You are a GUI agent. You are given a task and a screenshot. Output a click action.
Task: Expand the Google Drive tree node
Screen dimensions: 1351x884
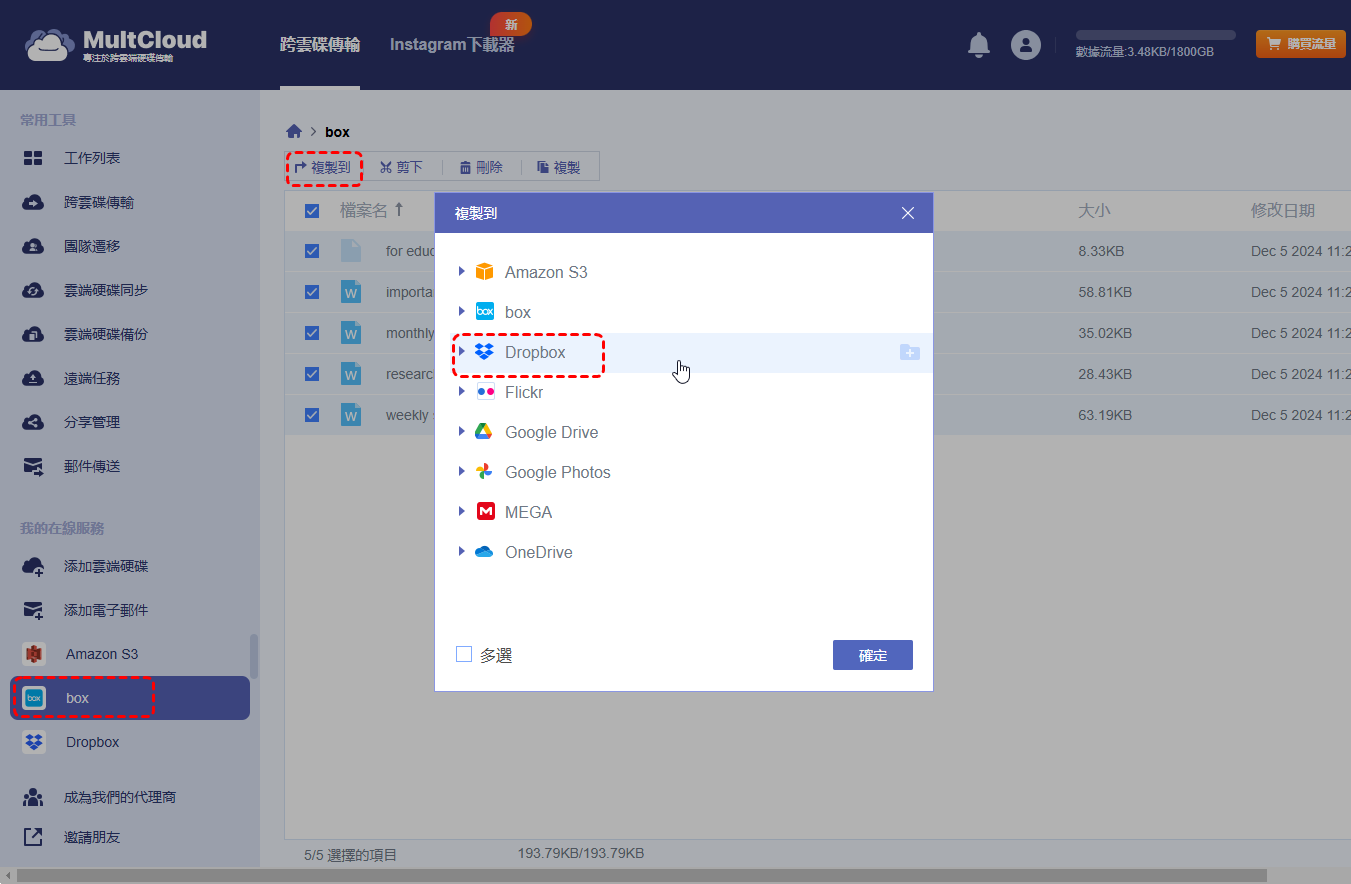[461, 432]
